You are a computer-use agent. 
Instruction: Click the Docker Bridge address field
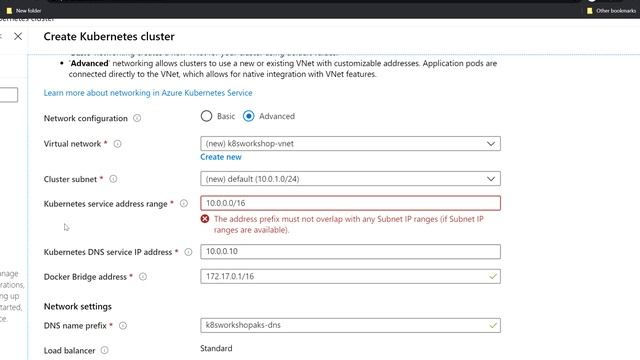click(350, 276)
